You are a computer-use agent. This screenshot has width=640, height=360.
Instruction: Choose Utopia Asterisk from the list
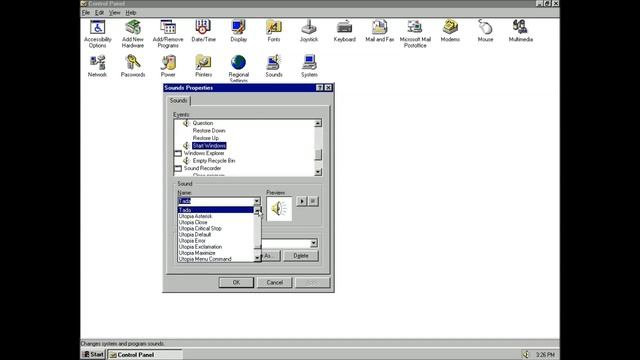point(216,216)
